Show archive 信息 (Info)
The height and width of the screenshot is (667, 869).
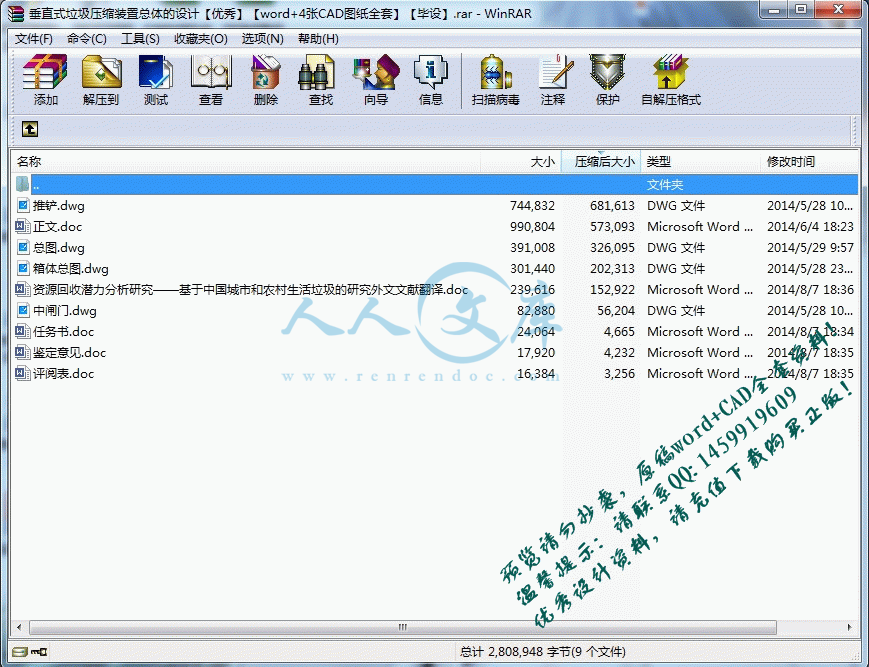coord(431,80)
